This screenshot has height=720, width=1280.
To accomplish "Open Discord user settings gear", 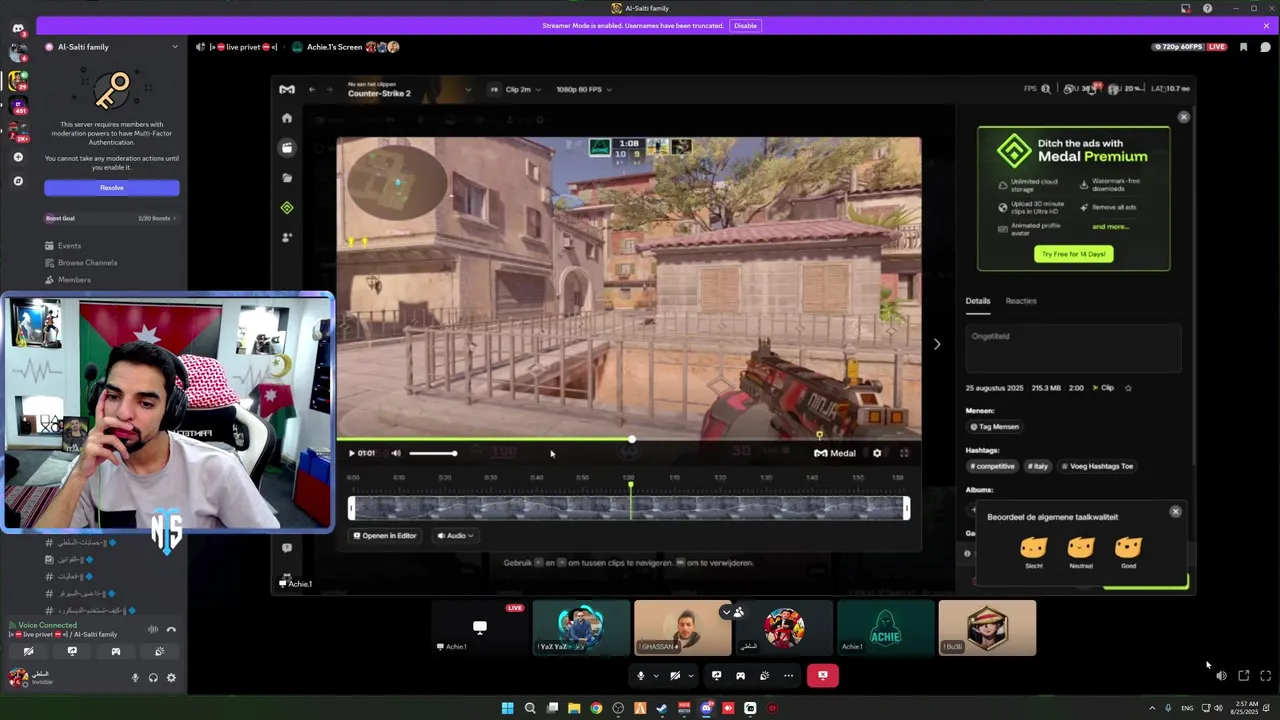I will [171, 678].
